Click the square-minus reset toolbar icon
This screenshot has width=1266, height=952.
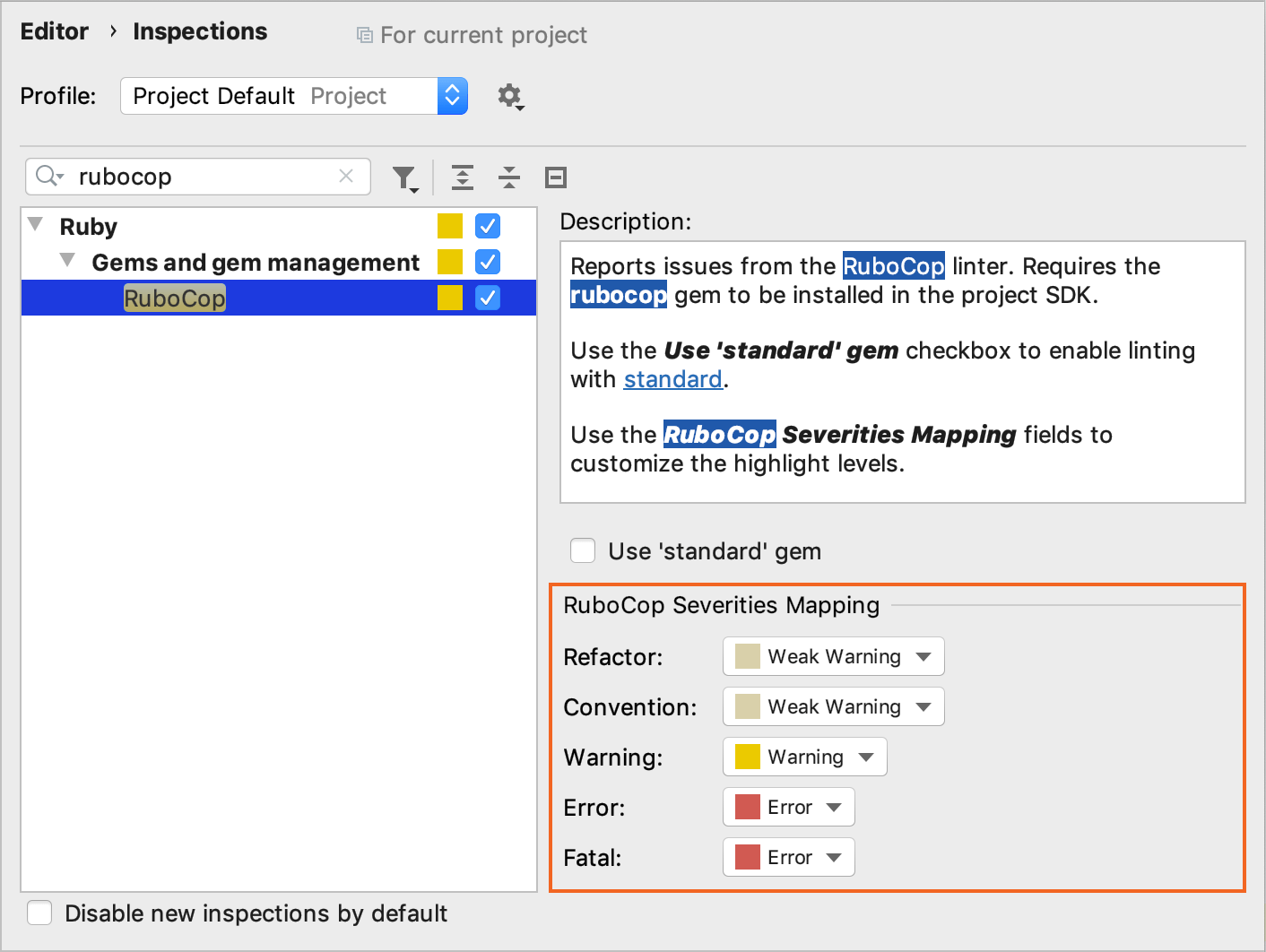[555, 177]
